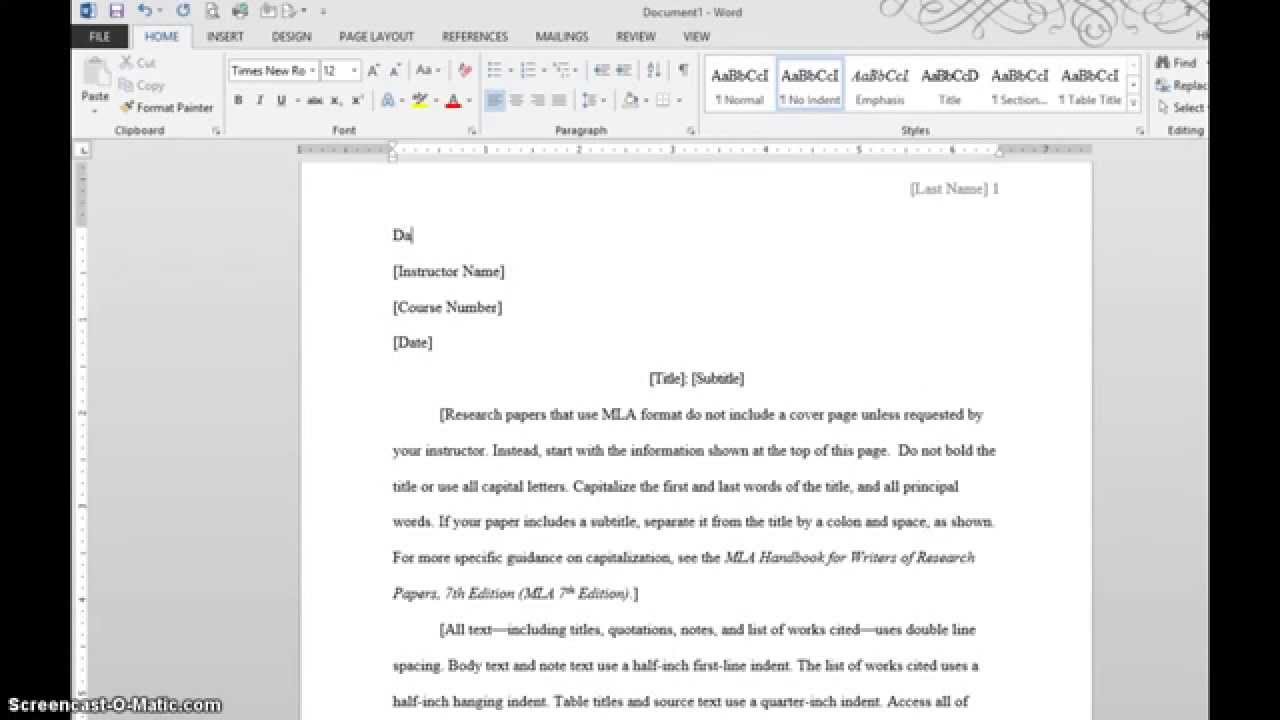Toggle superscript formatting
The height and width of the screenshot is (720, 1280).
pos(357,100)
